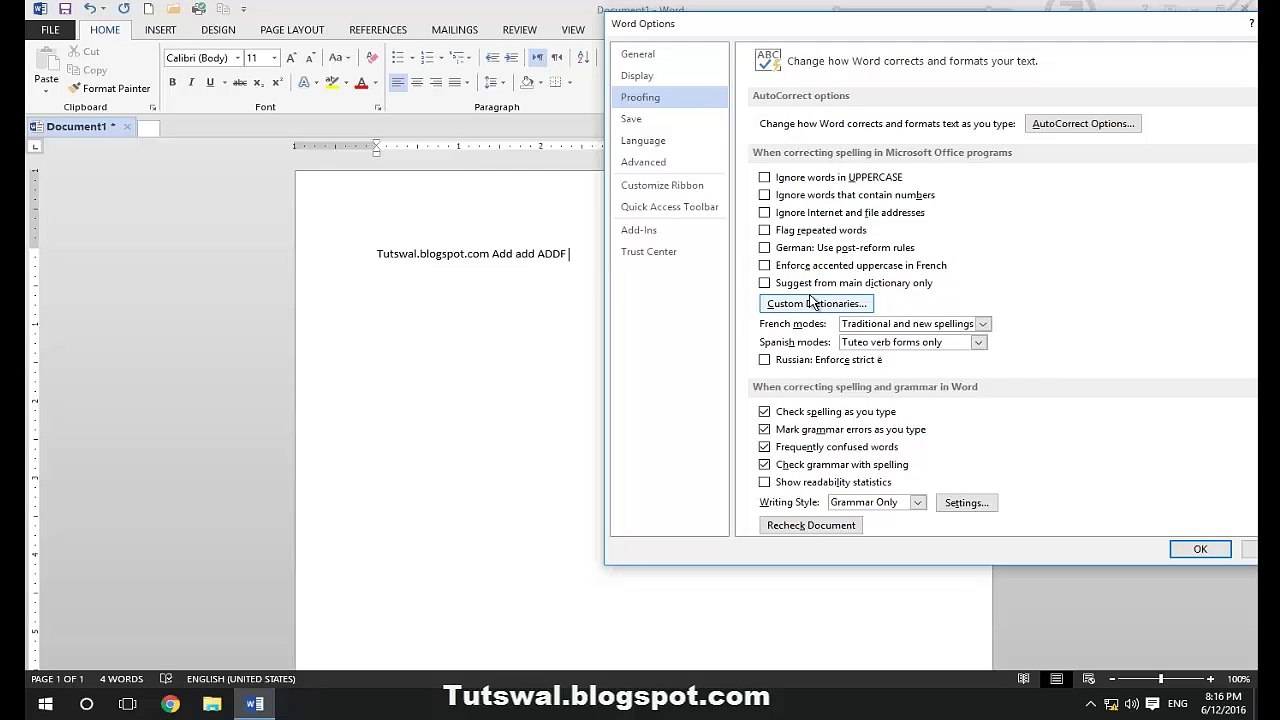The image size is (1280, 720).
Task: Increase the font size with Grow Font
Action: coord(292,58)
